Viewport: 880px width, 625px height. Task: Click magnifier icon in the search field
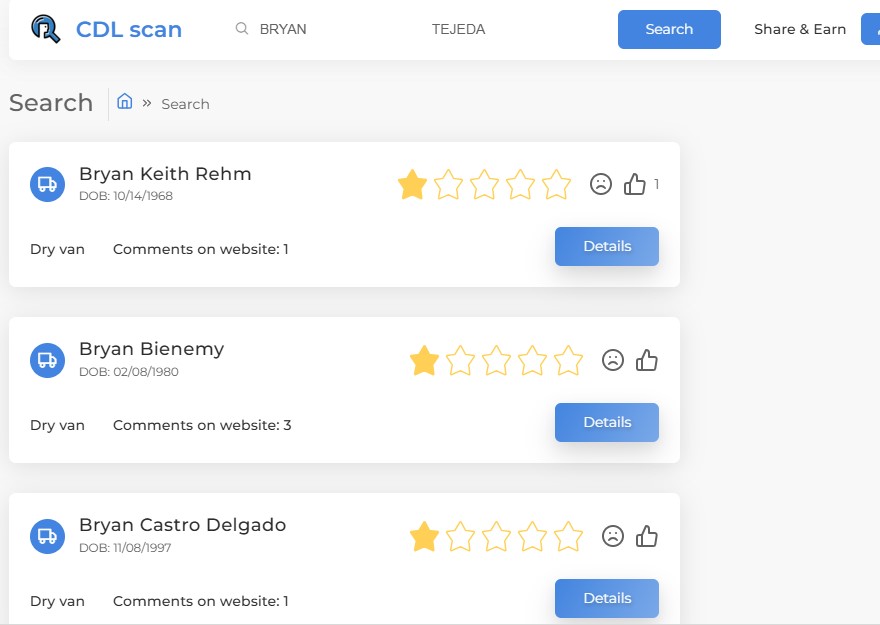tap(242, 29)
